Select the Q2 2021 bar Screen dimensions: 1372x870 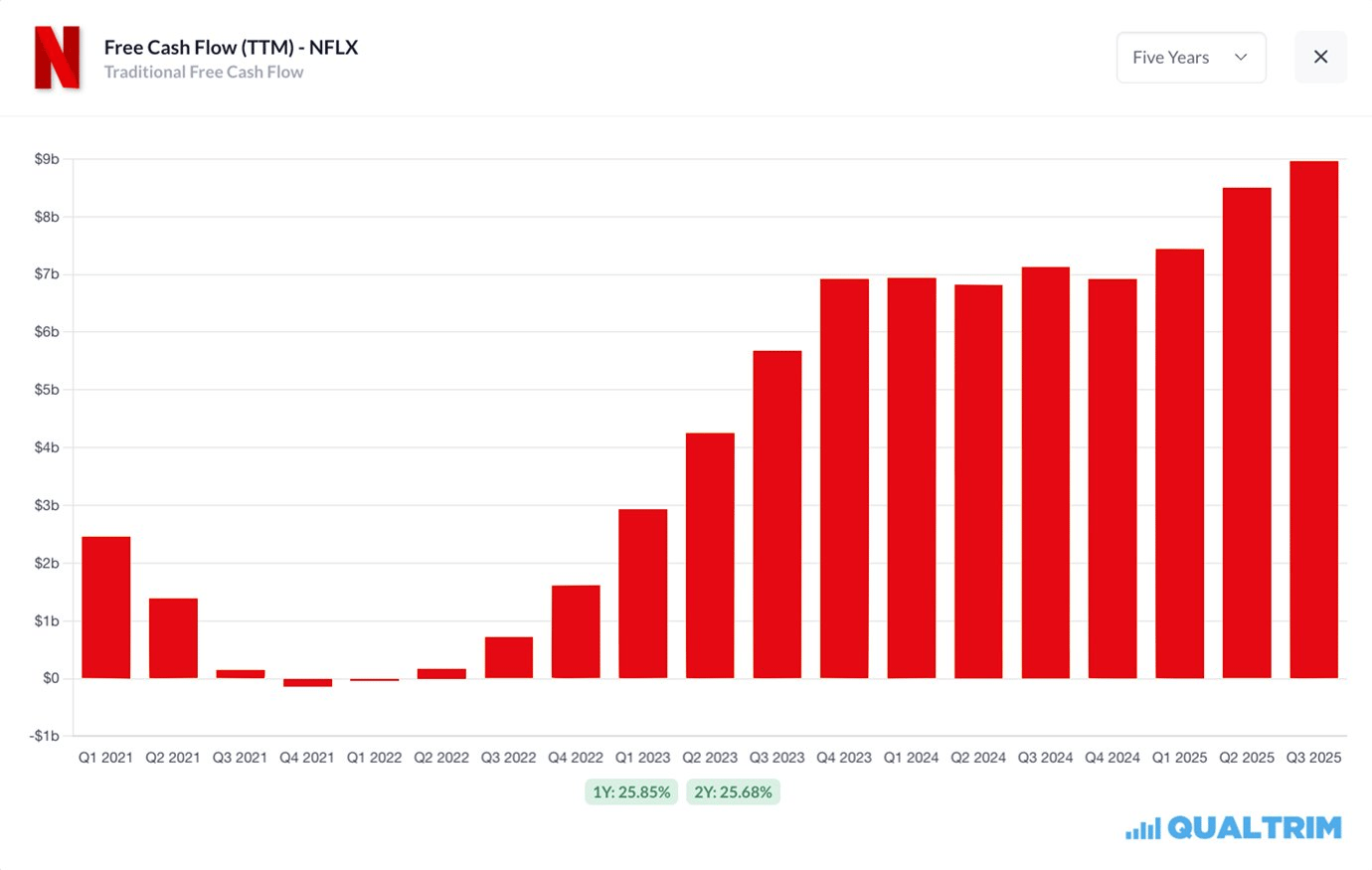click(x=173, y=638)
